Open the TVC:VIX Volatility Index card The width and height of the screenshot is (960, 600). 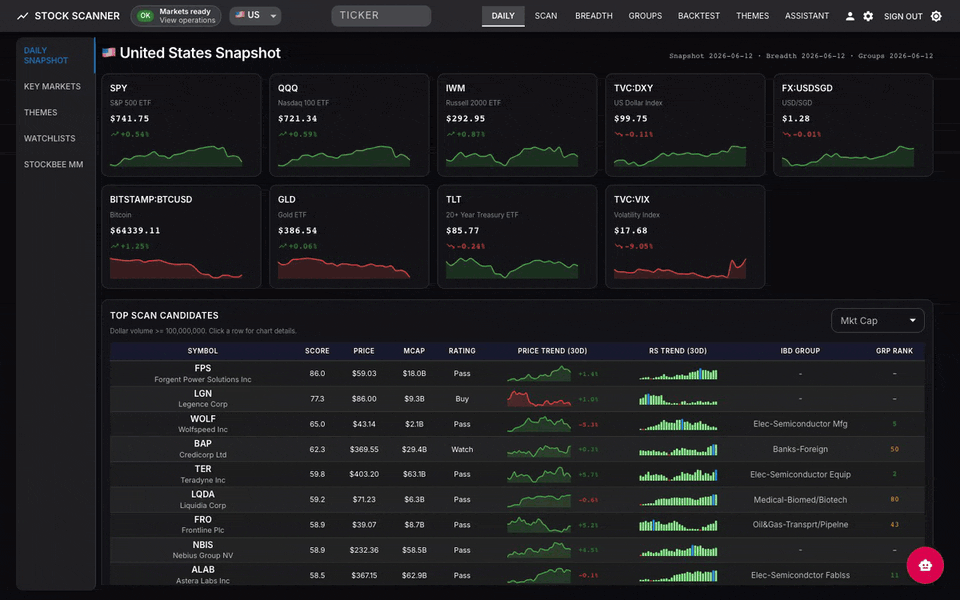click(685, 236)
